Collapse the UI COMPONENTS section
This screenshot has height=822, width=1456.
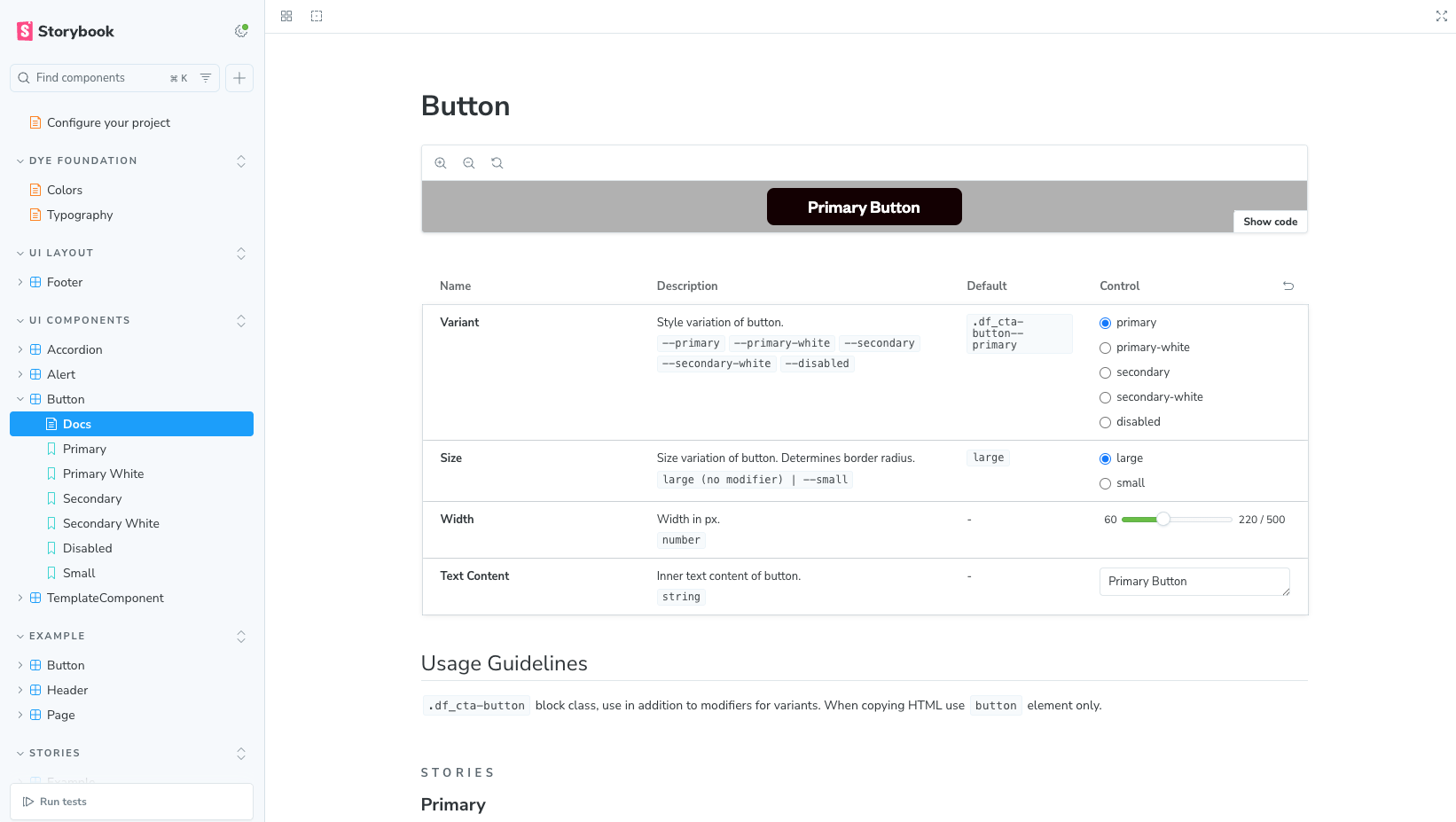(x=74, y=320)
